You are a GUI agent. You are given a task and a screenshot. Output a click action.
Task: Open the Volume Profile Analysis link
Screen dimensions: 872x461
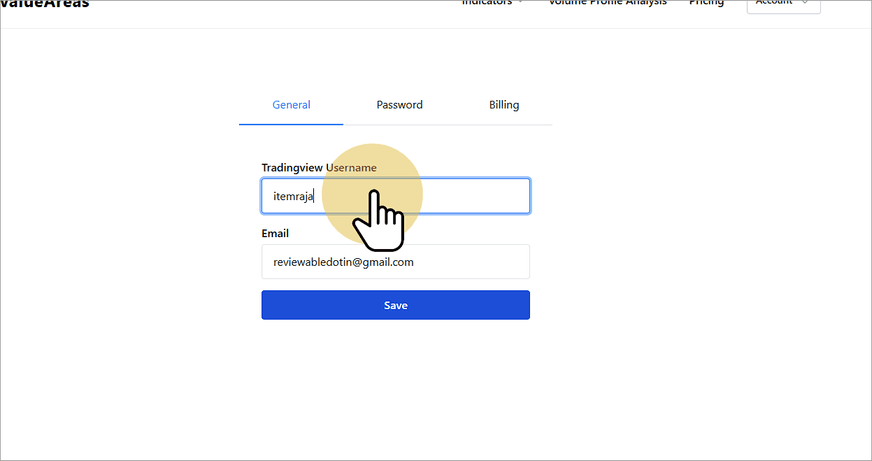click(x=607, y=3)
